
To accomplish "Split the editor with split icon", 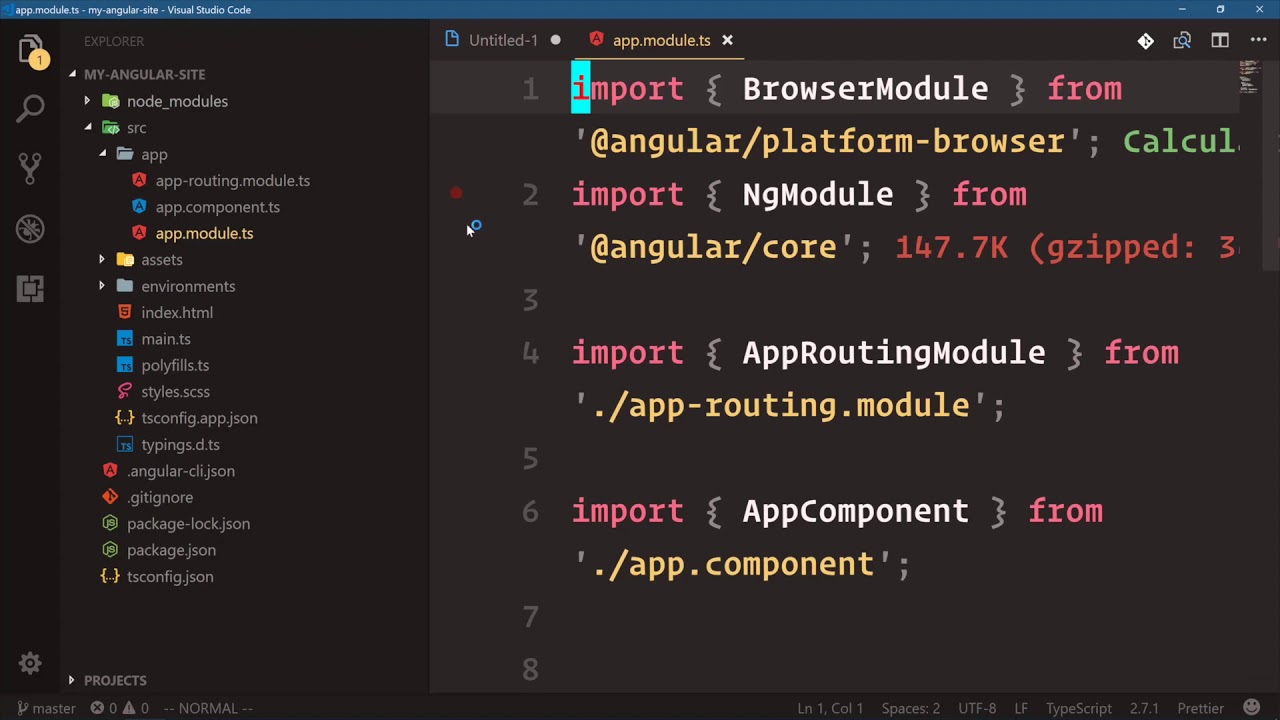I will [x=1220, y=41].
